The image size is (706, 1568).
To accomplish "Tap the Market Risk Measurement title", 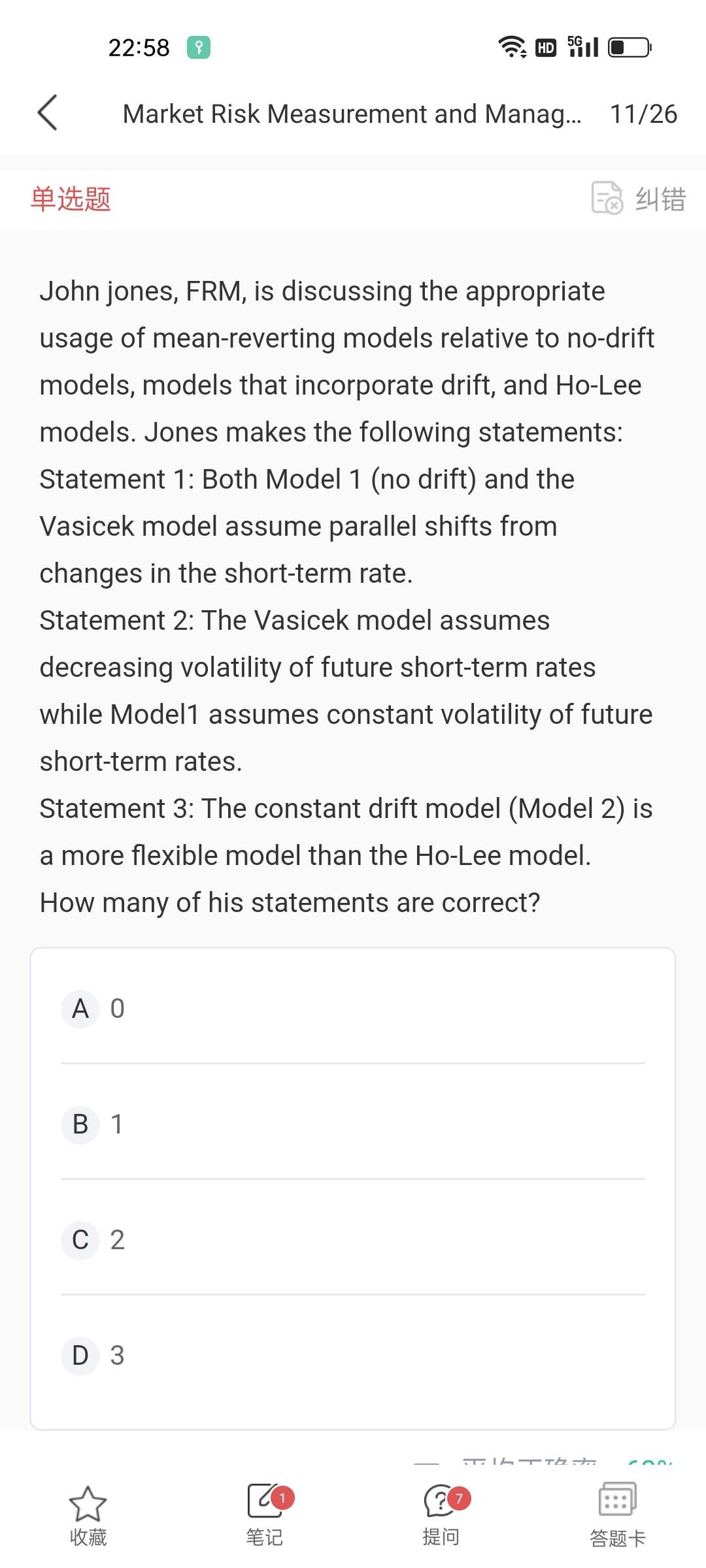I will point(352,114).
